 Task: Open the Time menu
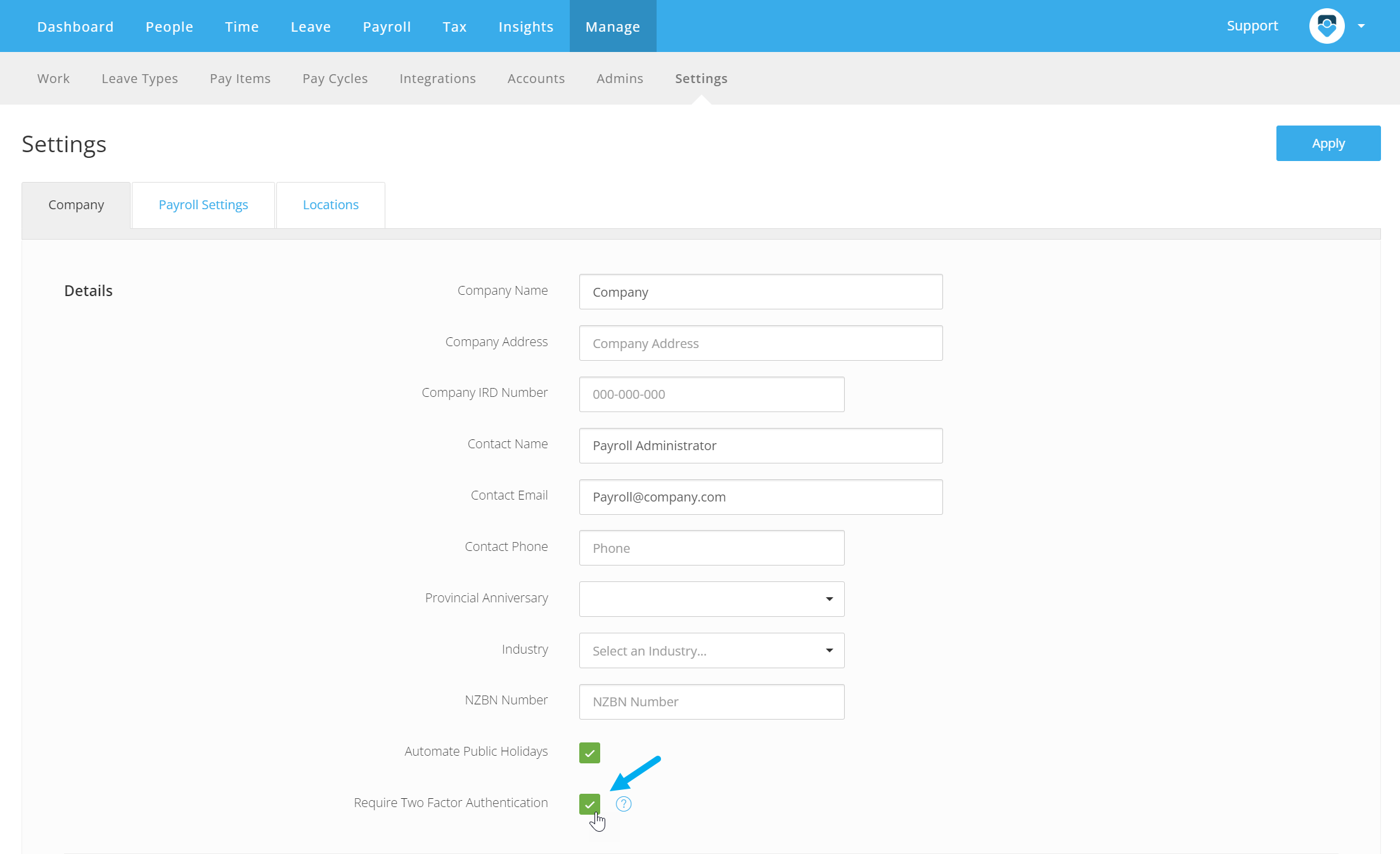pyautogui.click(x=242, y=27)
